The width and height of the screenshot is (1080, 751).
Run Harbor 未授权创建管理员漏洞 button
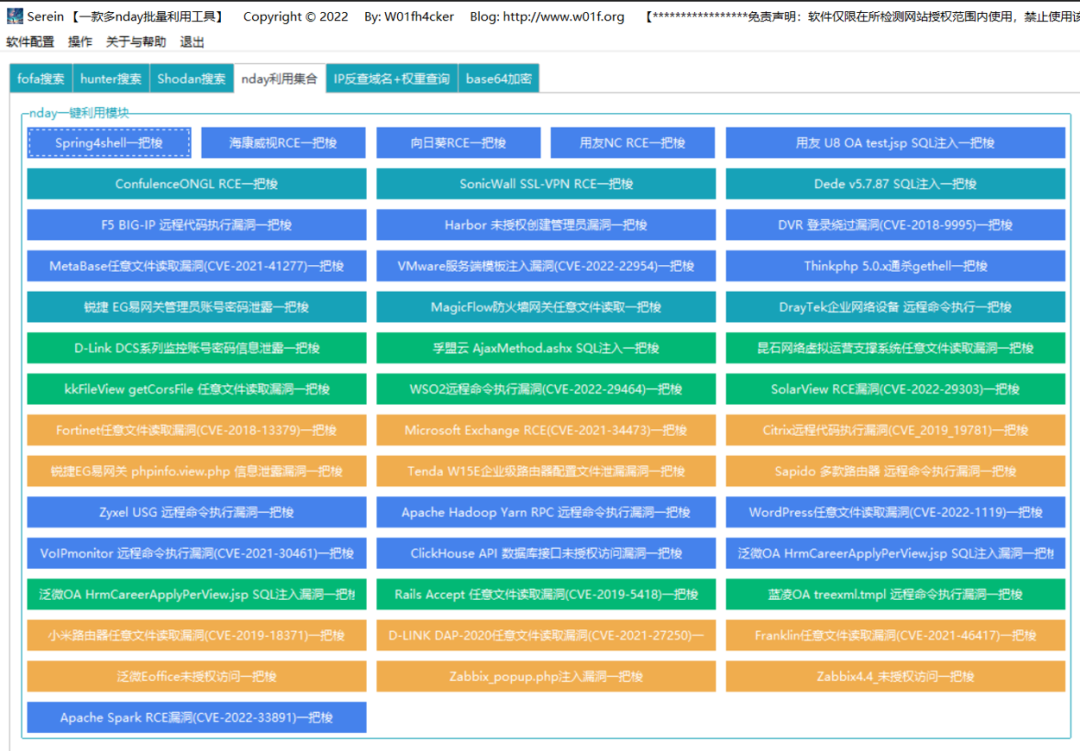point(546,225)
